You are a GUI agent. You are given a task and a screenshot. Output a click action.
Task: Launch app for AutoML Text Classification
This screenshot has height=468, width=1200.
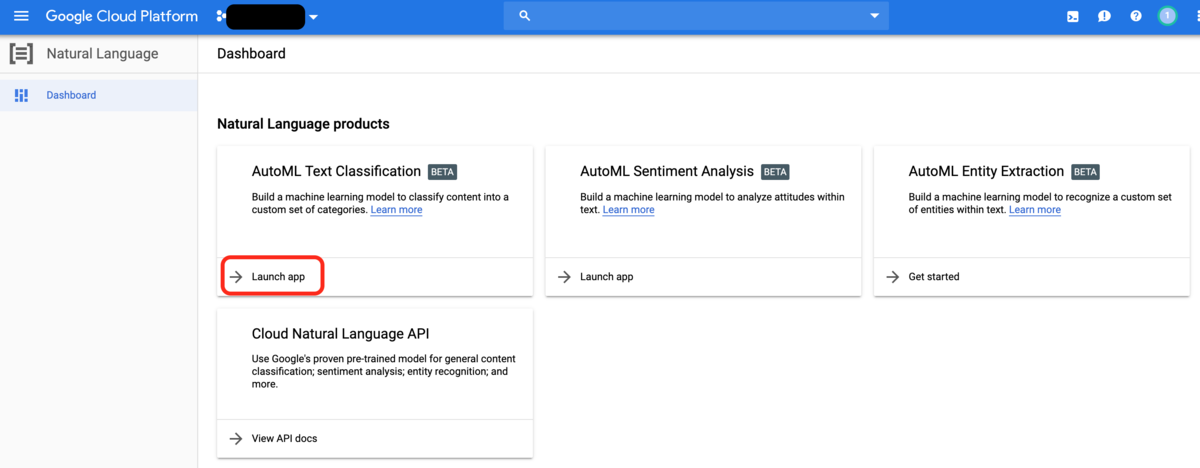pos(278,277)
